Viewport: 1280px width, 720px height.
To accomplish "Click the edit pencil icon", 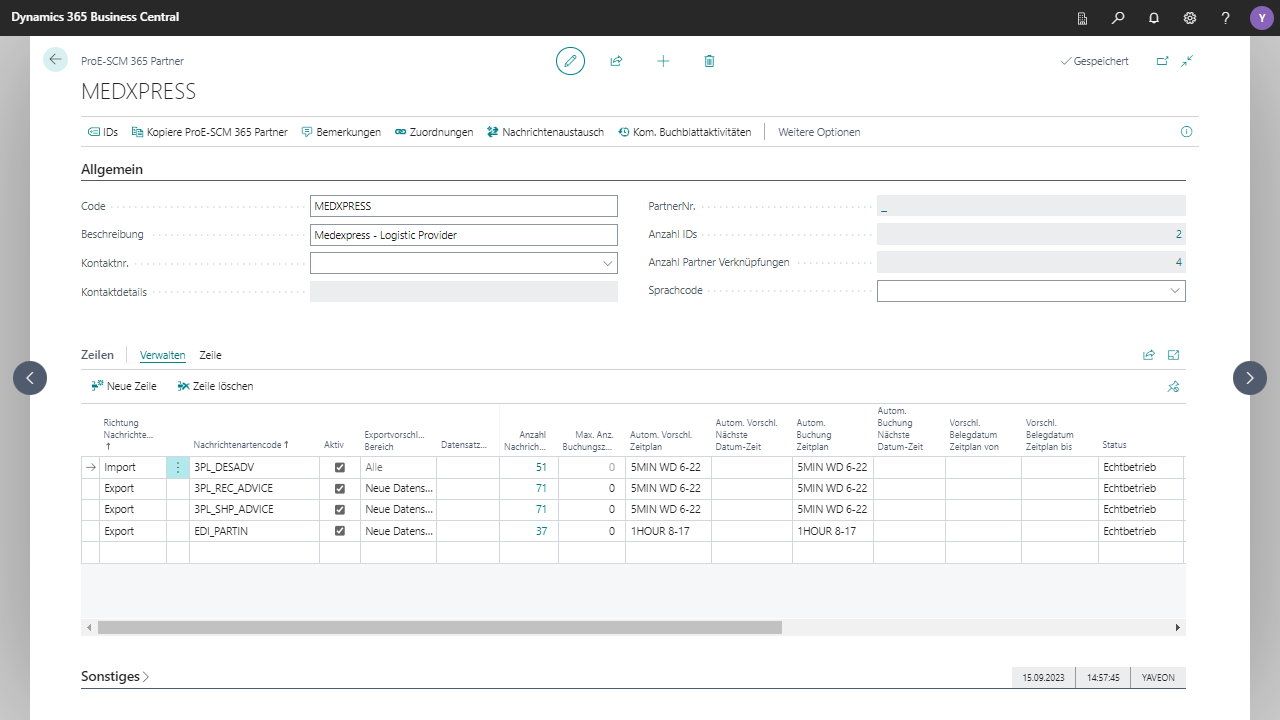I will (570, 61).
